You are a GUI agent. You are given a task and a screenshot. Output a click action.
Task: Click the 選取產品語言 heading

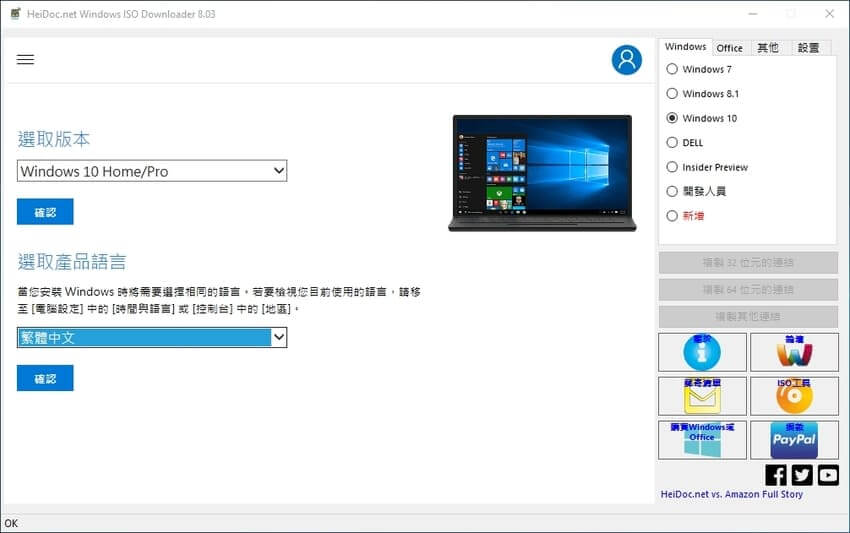(72, 262)
